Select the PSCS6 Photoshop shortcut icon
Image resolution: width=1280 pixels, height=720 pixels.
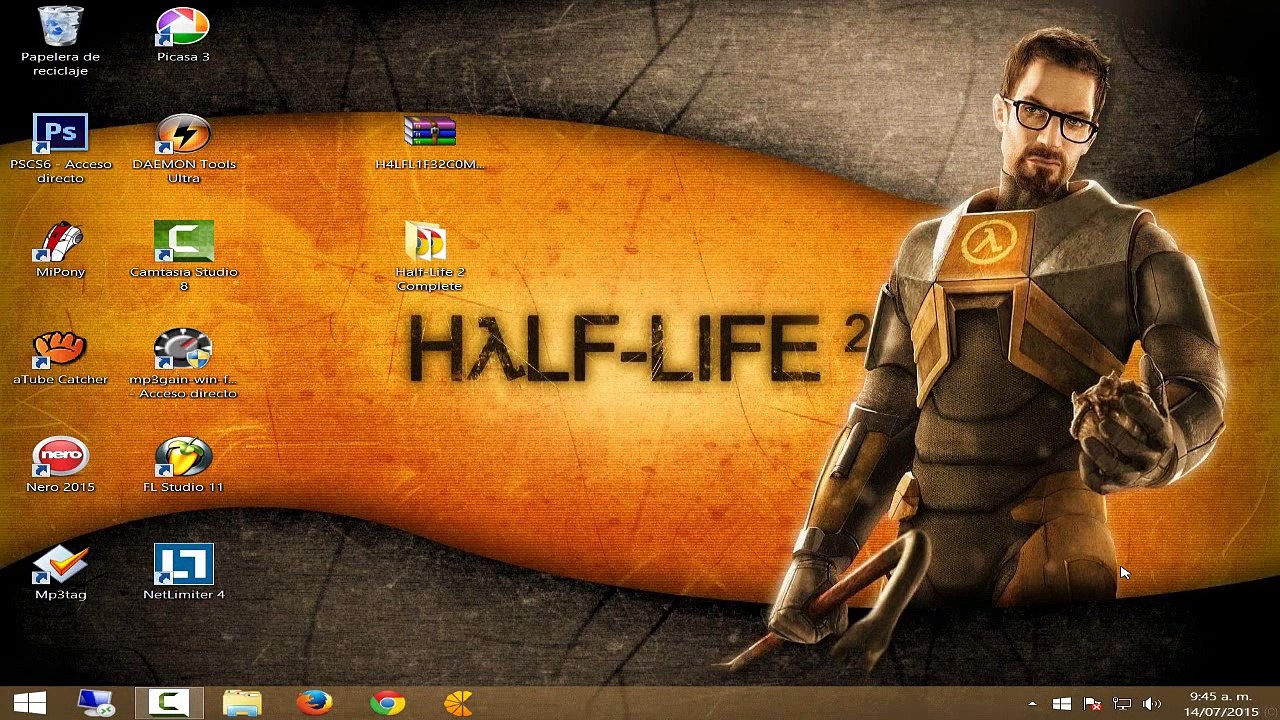60,134
